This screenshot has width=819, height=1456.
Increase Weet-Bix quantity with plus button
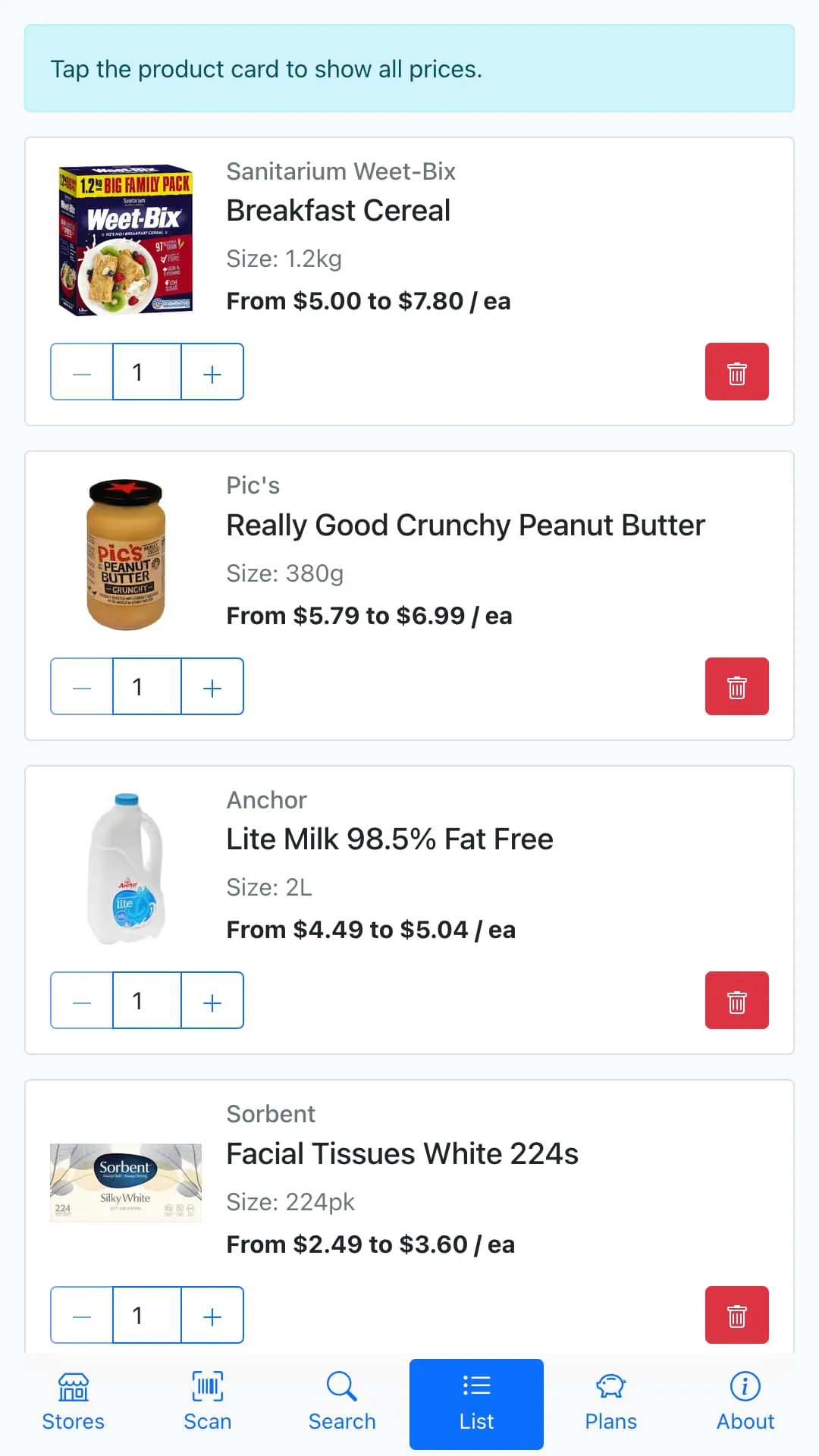(212, 372)
